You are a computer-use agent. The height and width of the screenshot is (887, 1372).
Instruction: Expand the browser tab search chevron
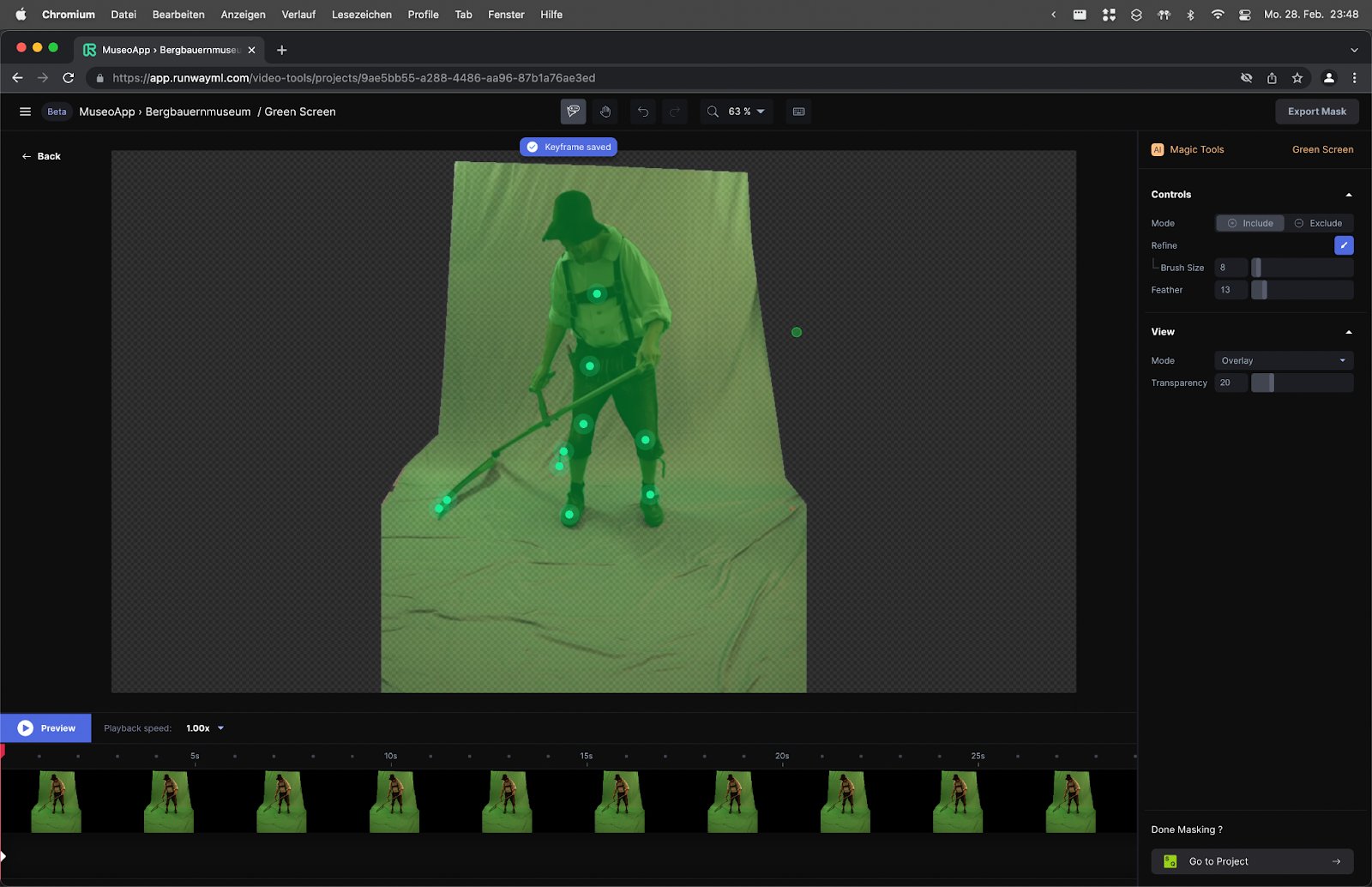click(x=1354, y=50)
